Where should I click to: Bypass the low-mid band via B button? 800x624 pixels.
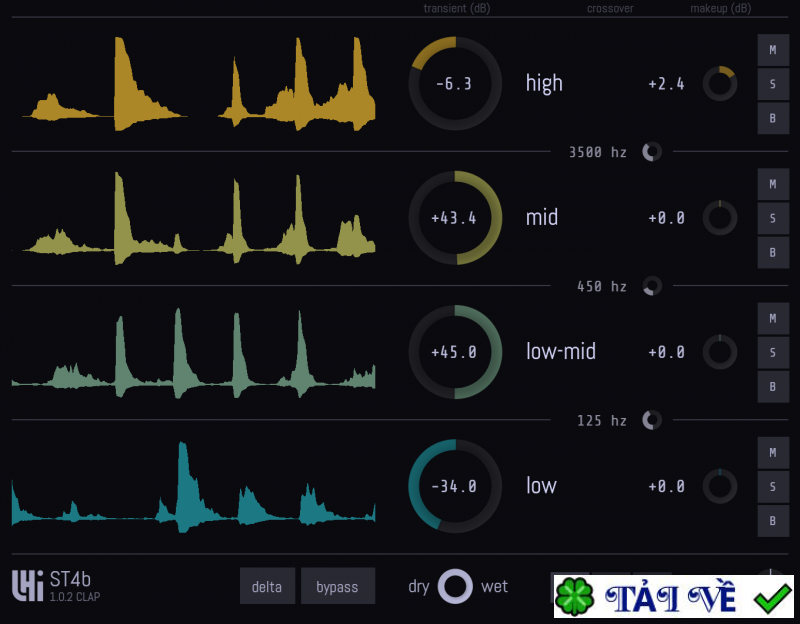click(772, 387)
